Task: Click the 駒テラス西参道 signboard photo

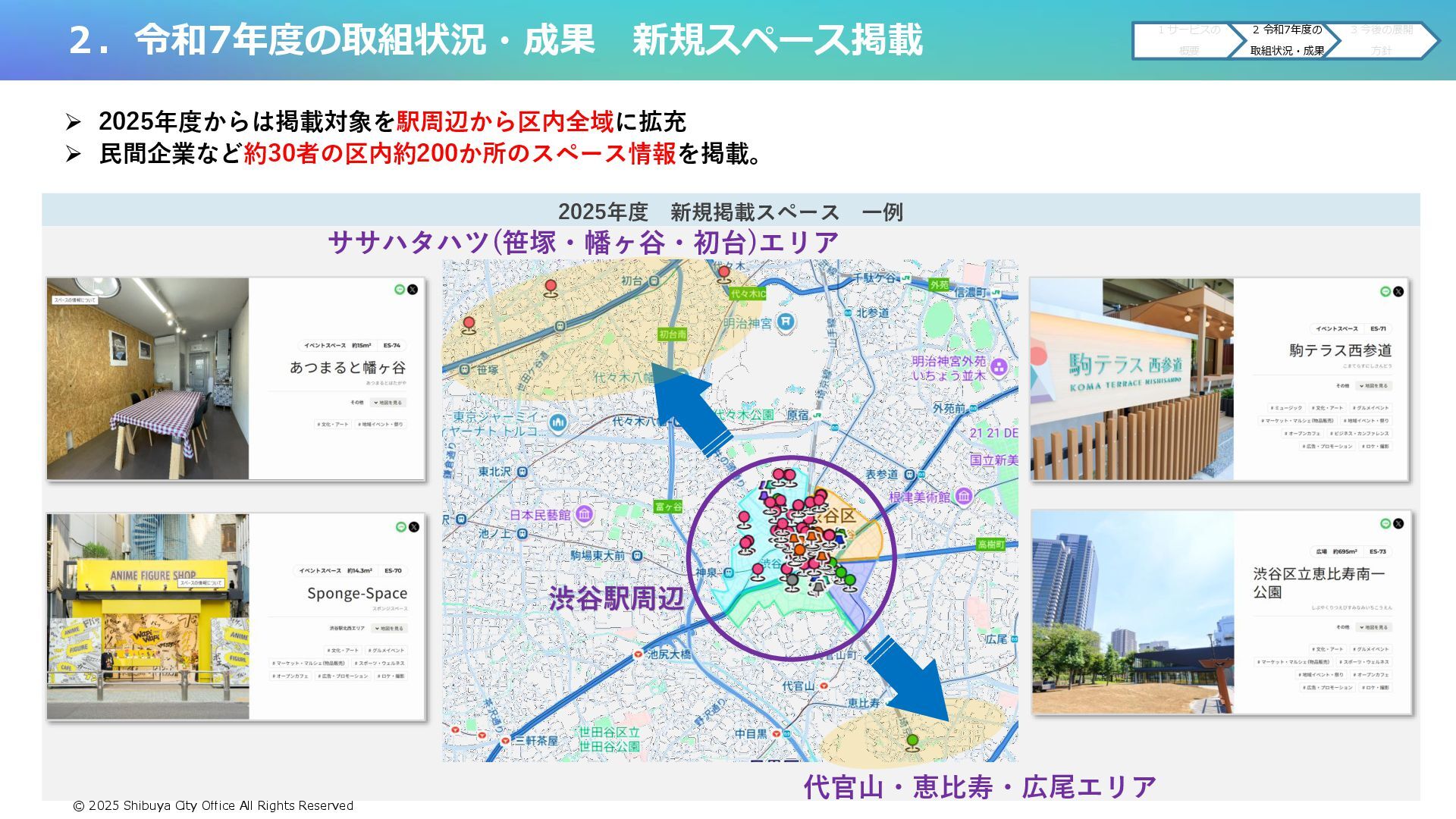Action: 1131,379
